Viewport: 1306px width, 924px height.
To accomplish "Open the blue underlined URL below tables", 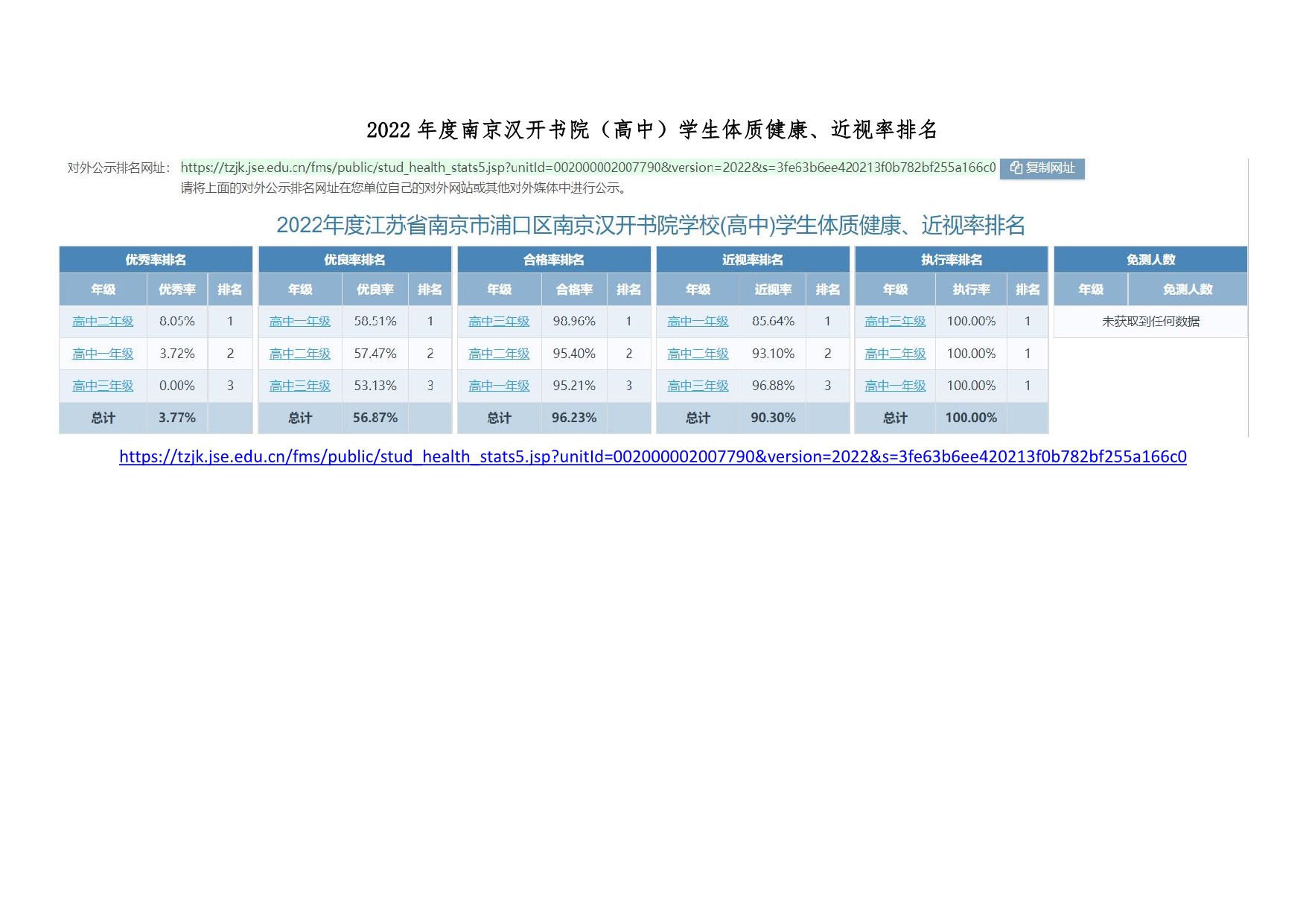I will (653, 456).
